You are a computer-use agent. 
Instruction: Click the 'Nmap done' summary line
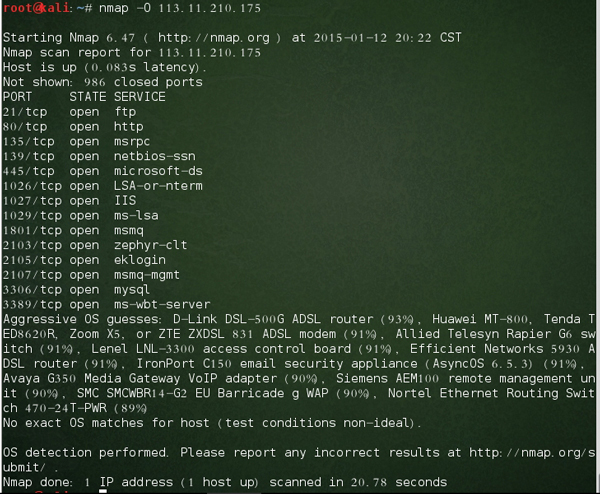pos(225,482)
